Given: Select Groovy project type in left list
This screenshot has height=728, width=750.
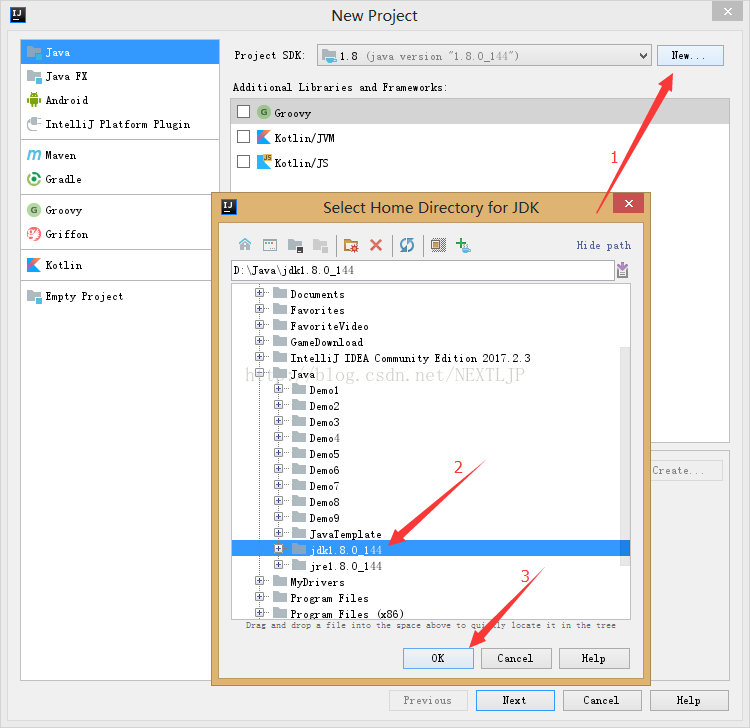Looking at the screenshot, I should pos(117,210).
